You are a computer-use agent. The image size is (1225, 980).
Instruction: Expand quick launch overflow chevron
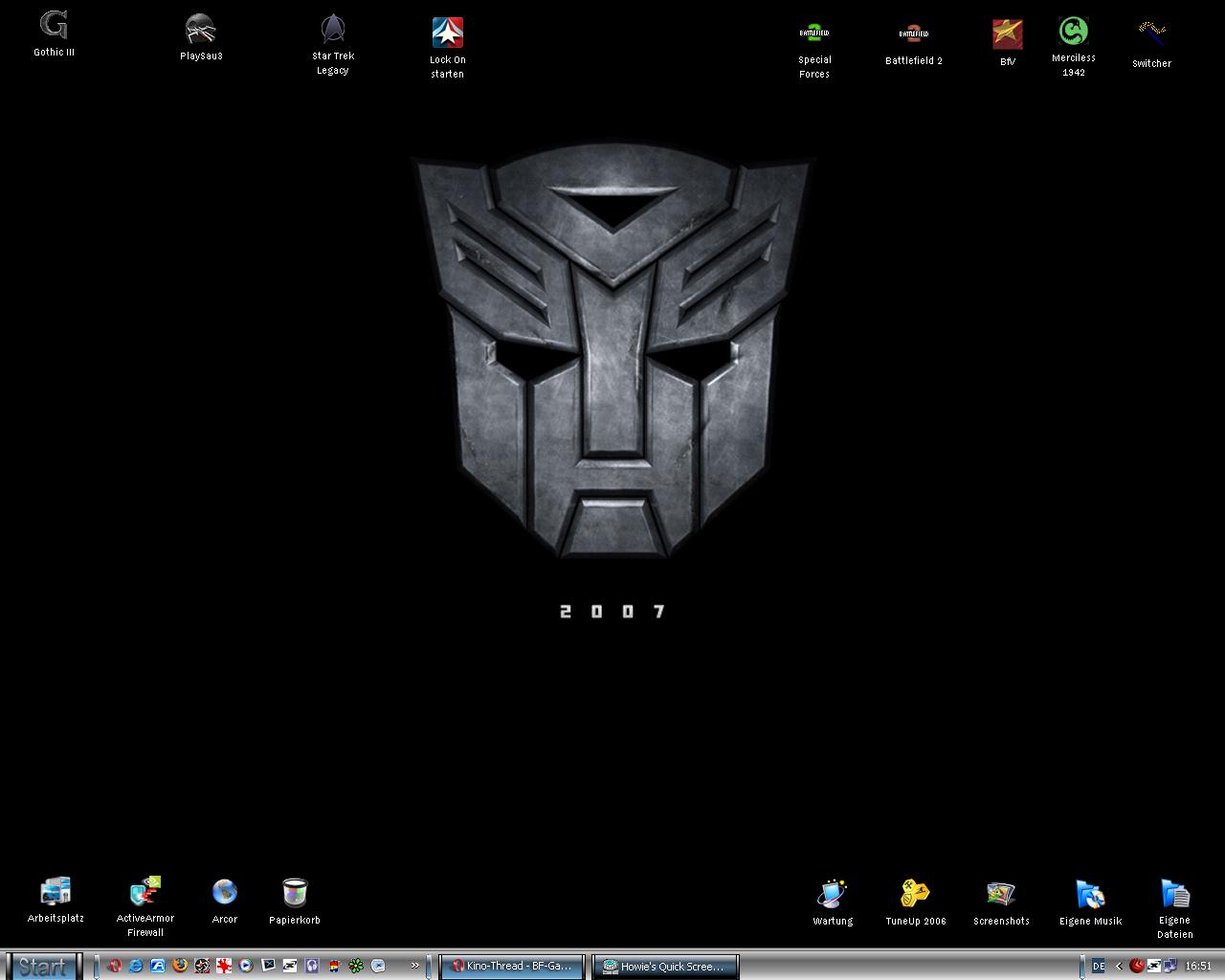click(415, 966)
